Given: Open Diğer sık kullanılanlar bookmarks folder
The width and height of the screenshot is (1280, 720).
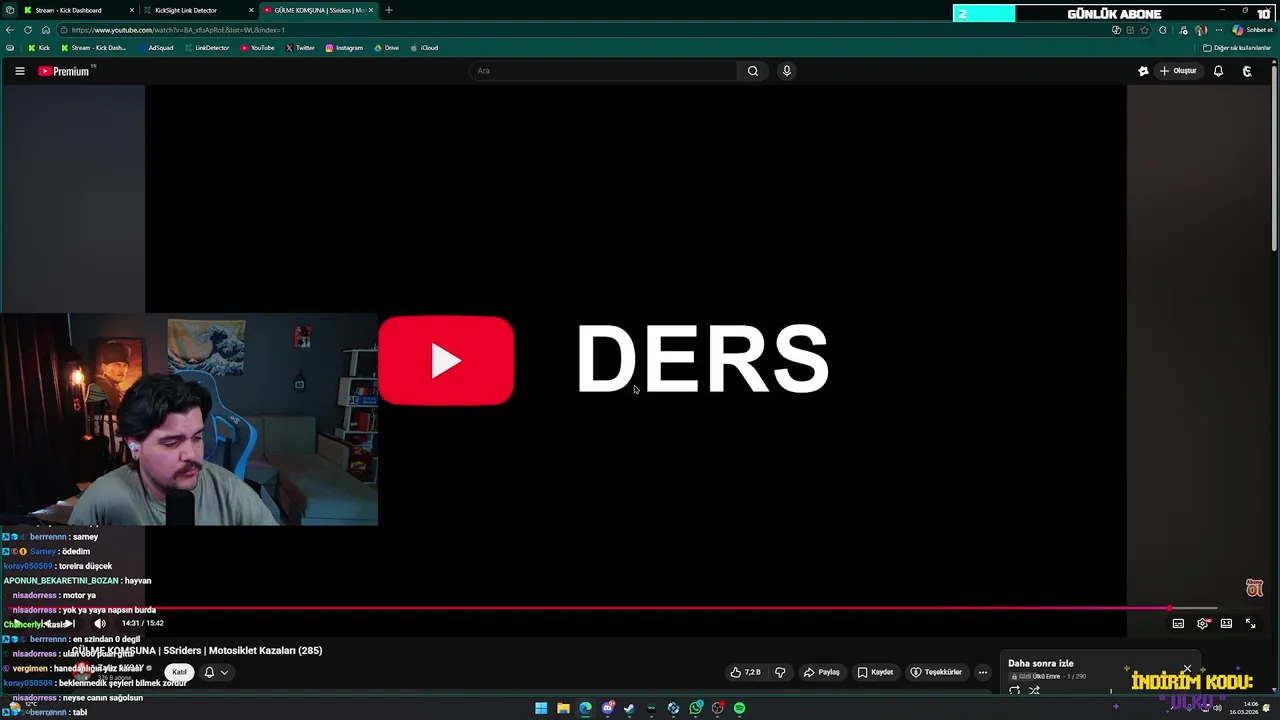Looking at the screenshot, I should 1237,48.
